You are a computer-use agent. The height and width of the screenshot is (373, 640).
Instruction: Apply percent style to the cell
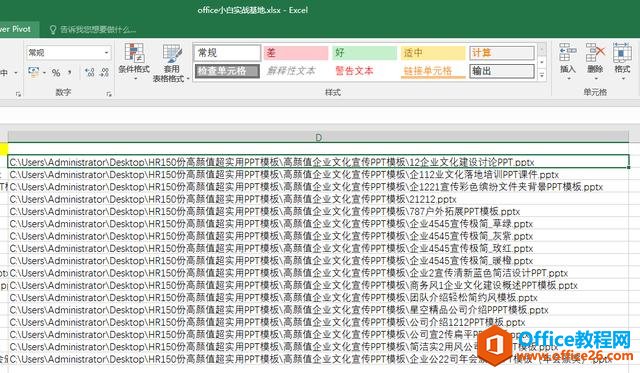[56, 73]
